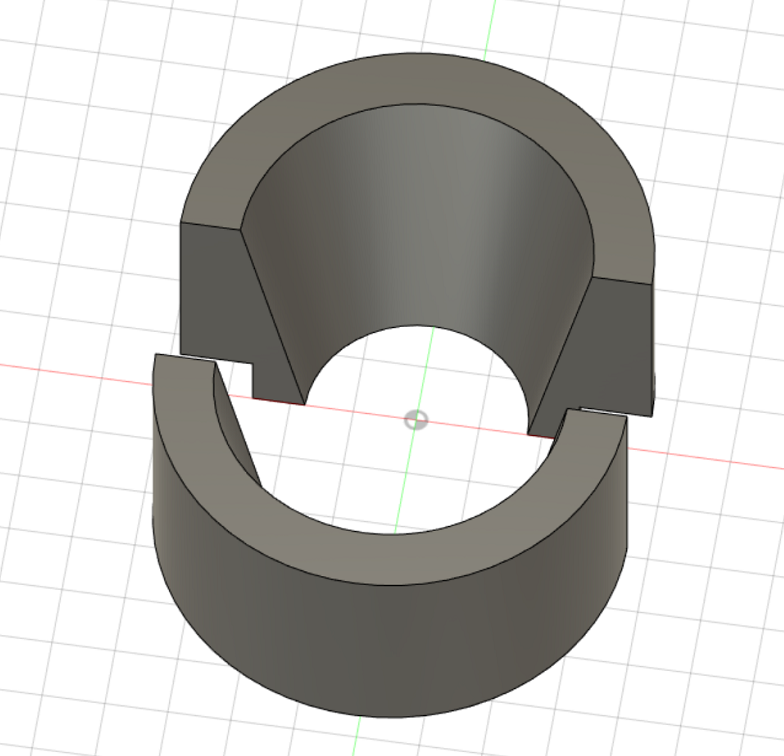The image size is (784, 756).
Task: Click the left end of lower half-ring rim
Action: coord(184,361)
